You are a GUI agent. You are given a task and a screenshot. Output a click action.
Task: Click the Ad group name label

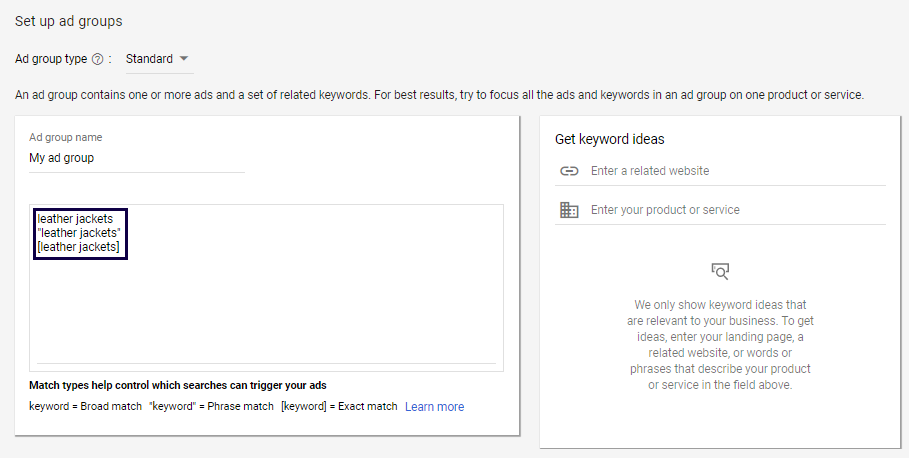[66, 137]
